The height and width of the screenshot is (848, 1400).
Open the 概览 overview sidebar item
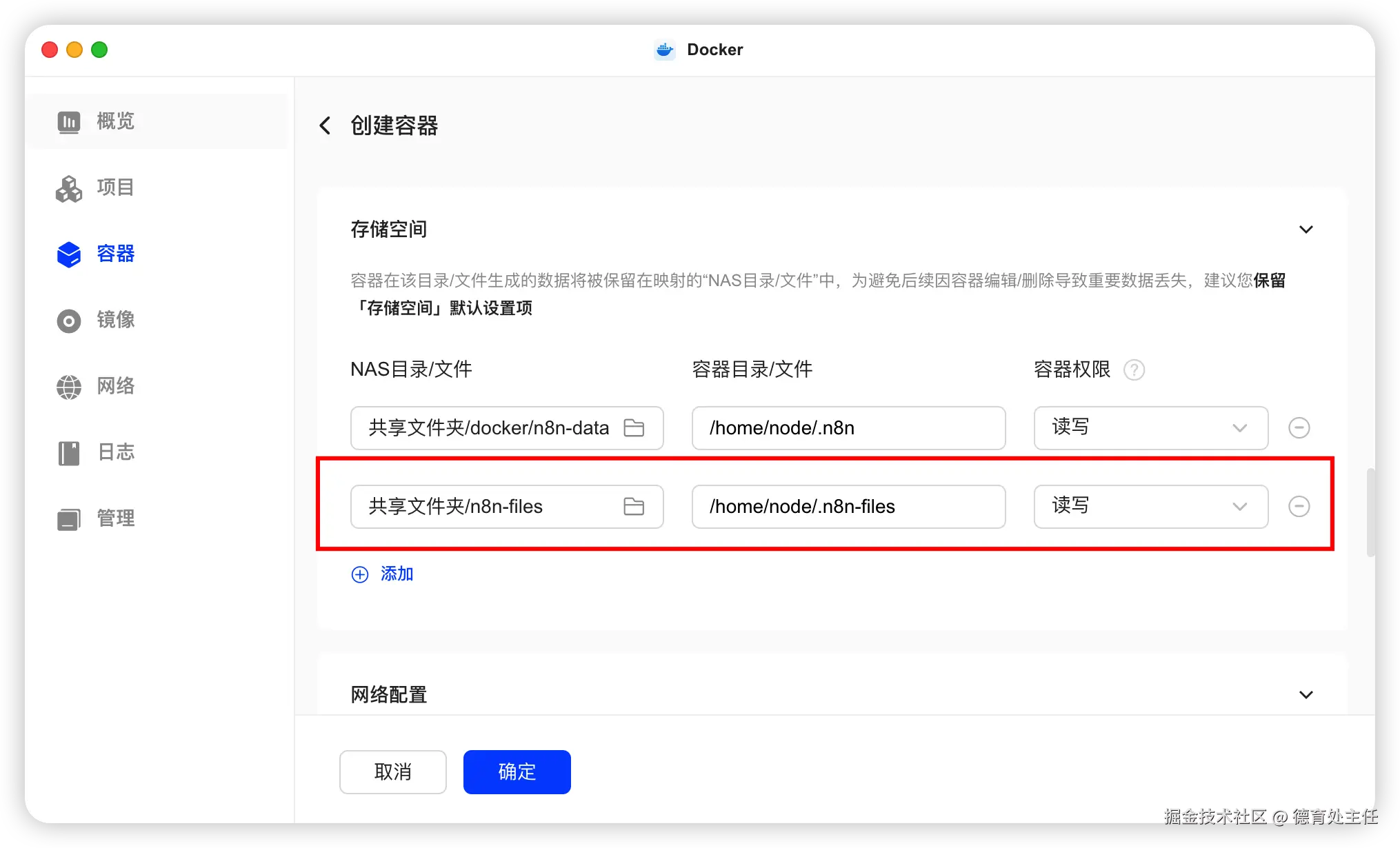tap(114, 121)
